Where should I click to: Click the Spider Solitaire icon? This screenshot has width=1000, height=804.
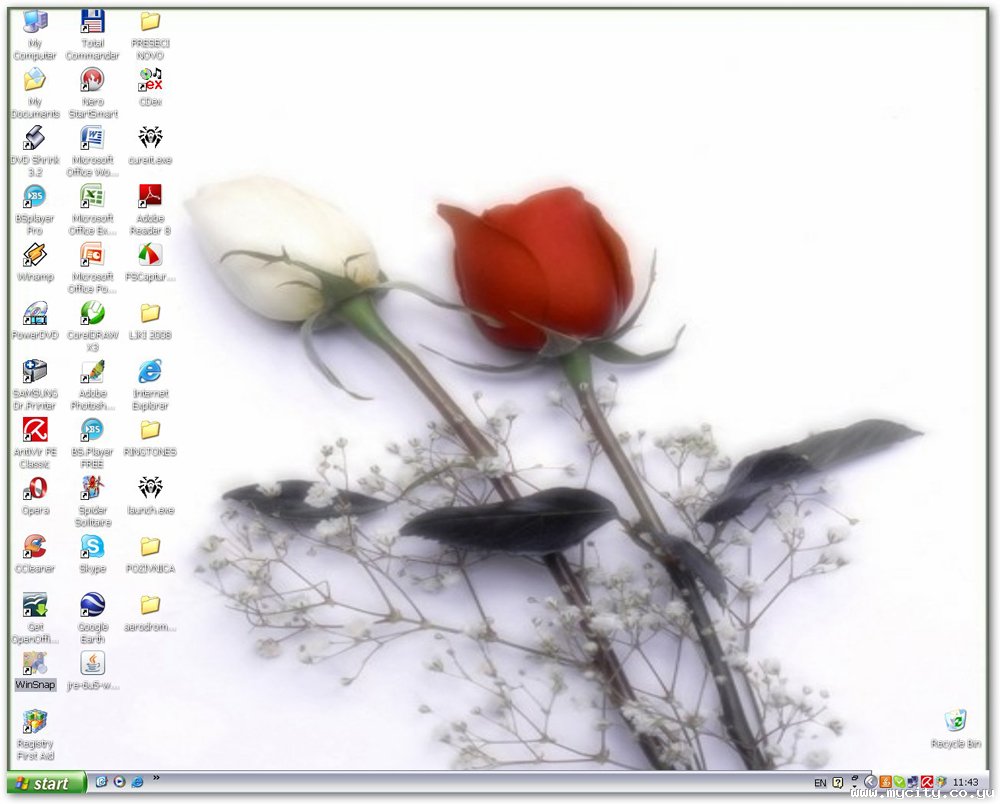tap(92, 502)
